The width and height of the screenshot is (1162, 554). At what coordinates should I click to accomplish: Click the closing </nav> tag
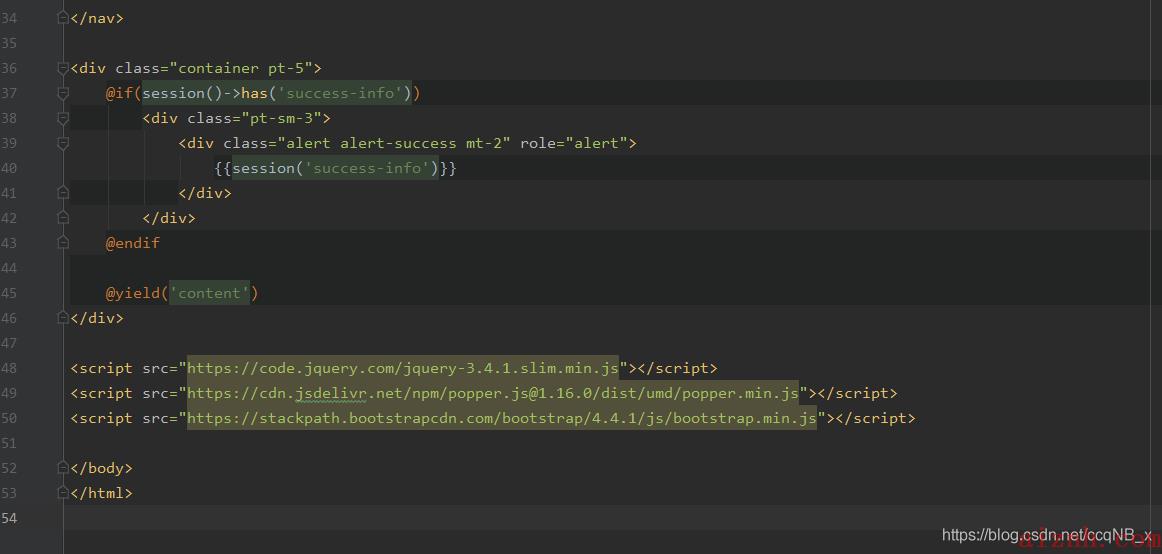97,19
